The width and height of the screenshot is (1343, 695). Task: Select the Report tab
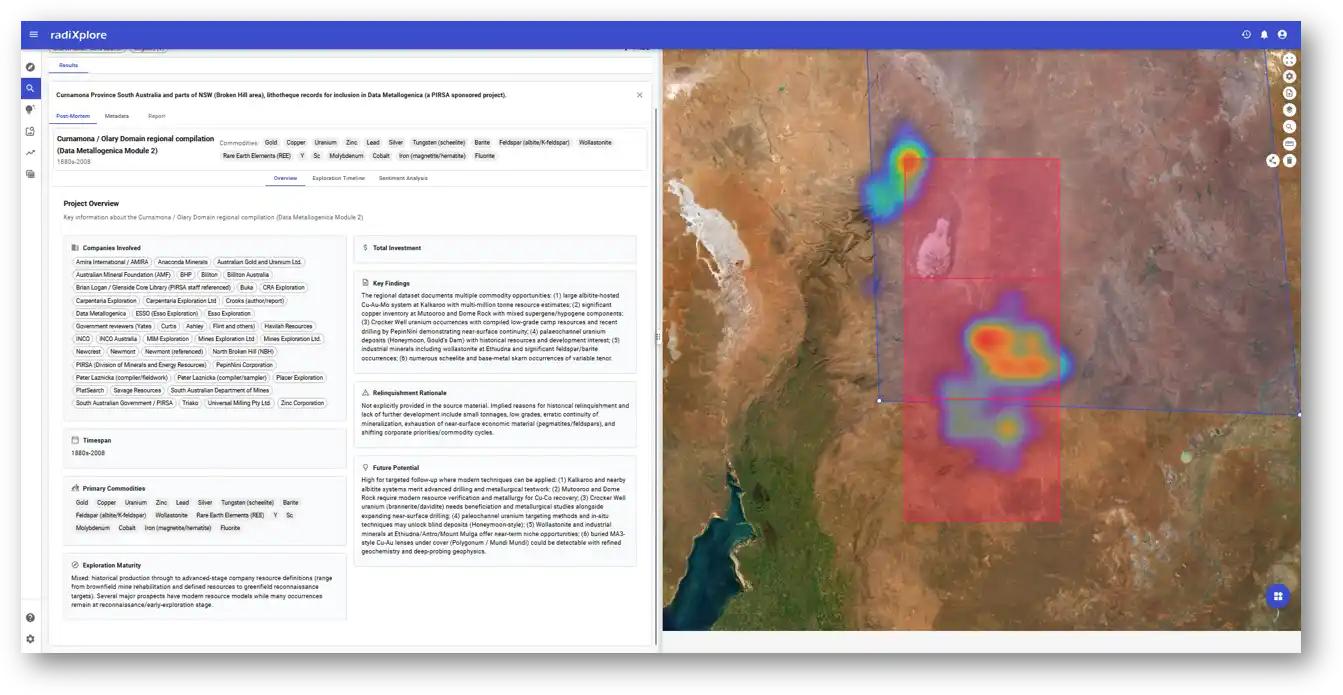tap(156, 116)
